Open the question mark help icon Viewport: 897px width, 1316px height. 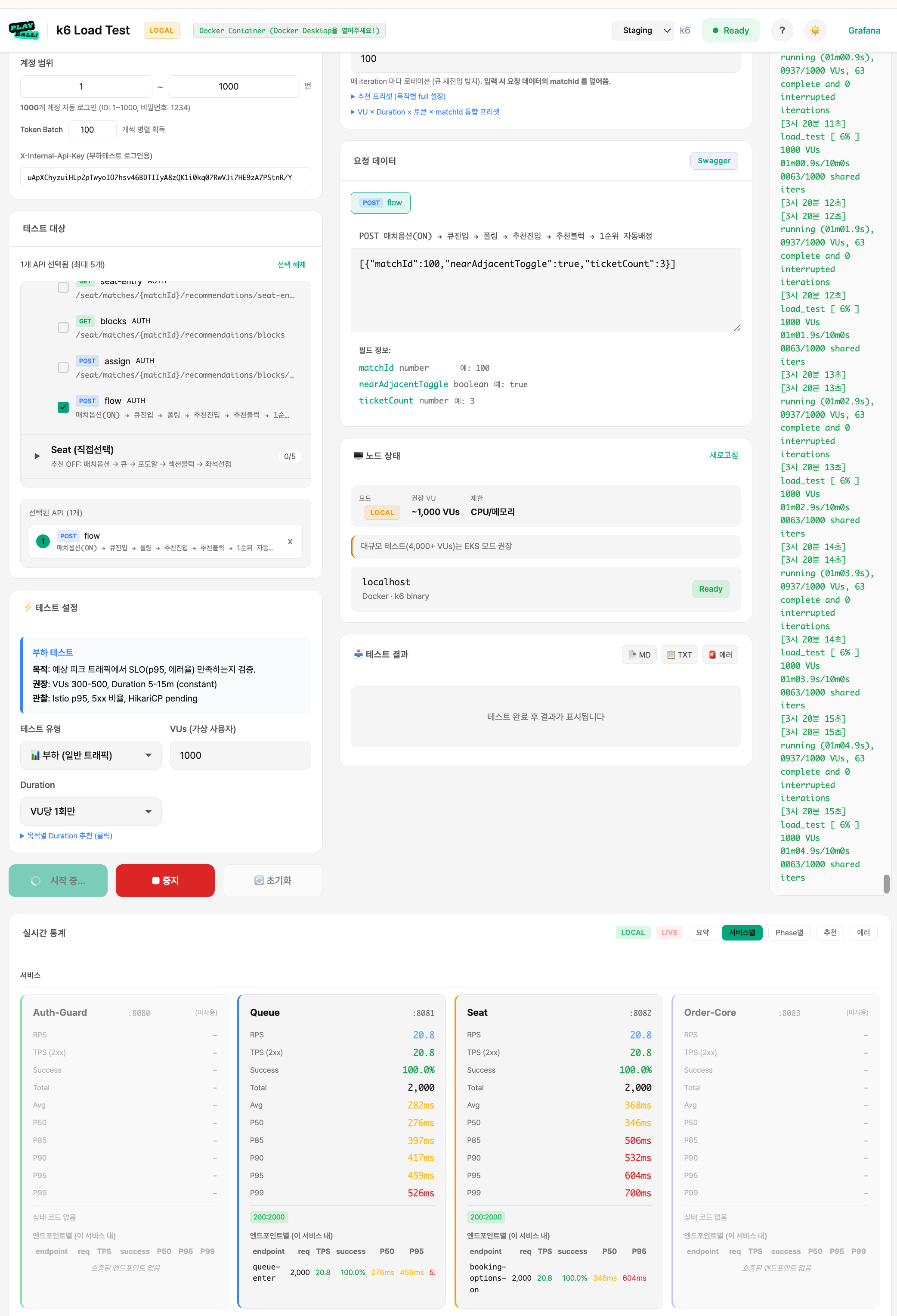tap(782, 31)
